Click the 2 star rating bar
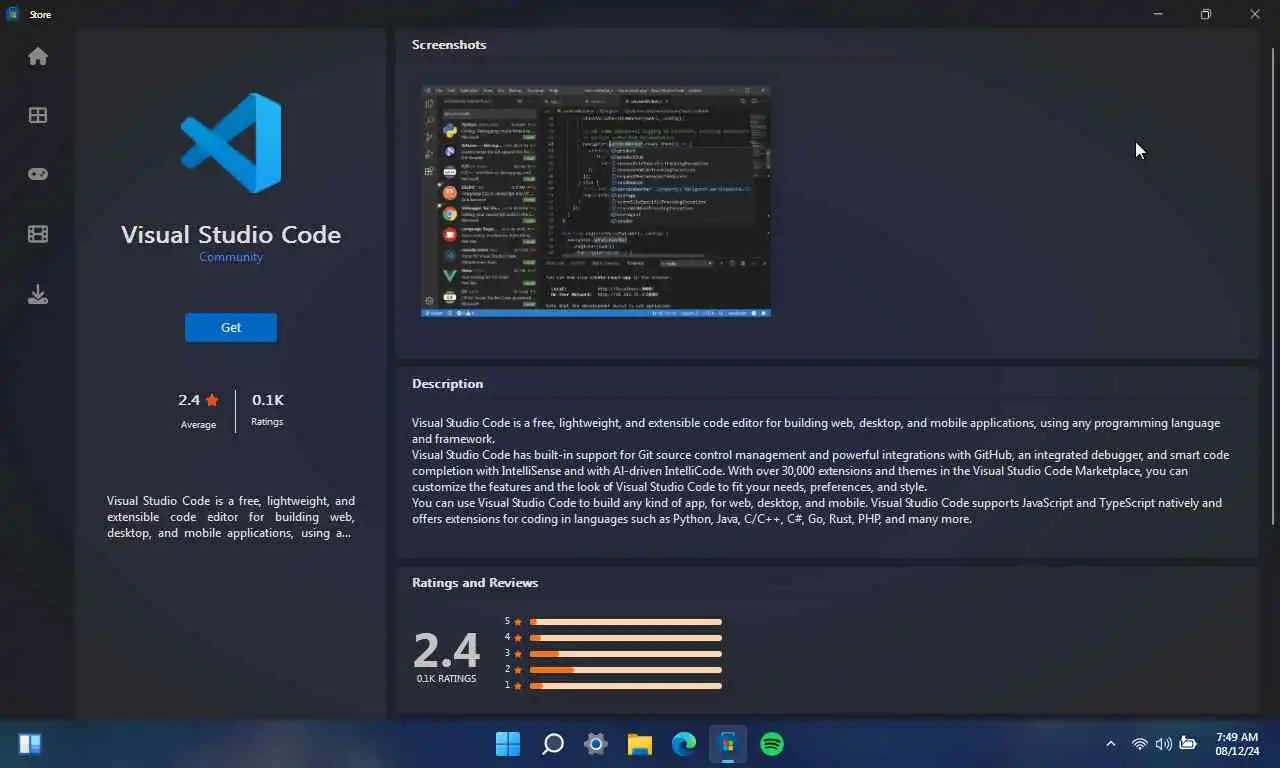1280x768 pixels. pyautogui.click(x=625, y=670)
